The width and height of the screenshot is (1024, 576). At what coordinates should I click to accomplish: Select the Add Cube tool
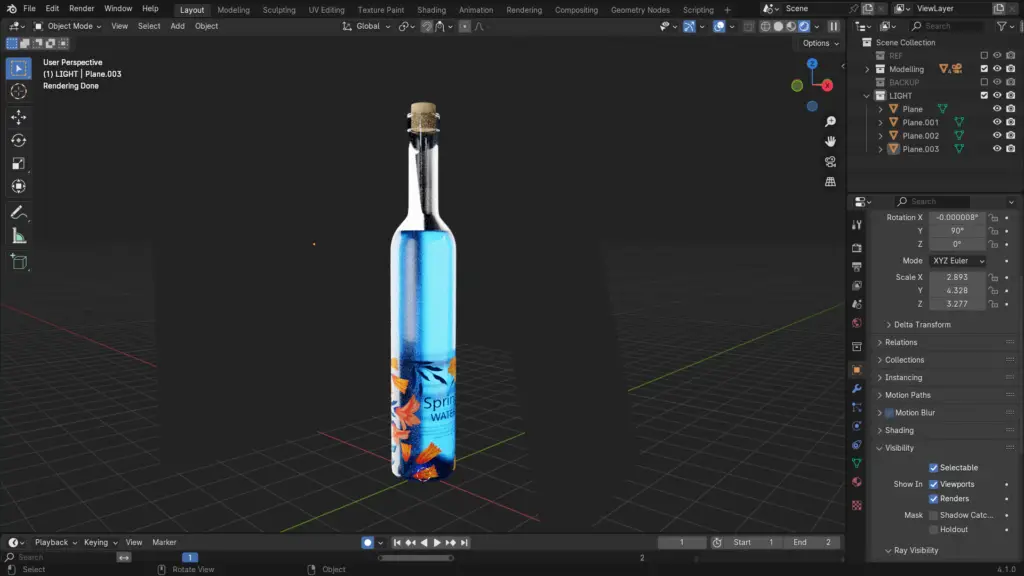[x=18, y=262]
